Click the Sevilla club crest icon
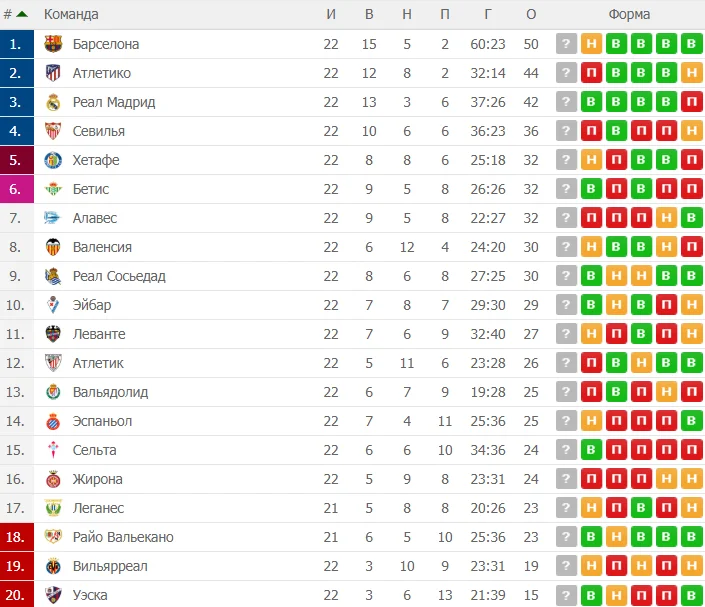Viewport: 705px width, 607px height. [x=53, y=131]
